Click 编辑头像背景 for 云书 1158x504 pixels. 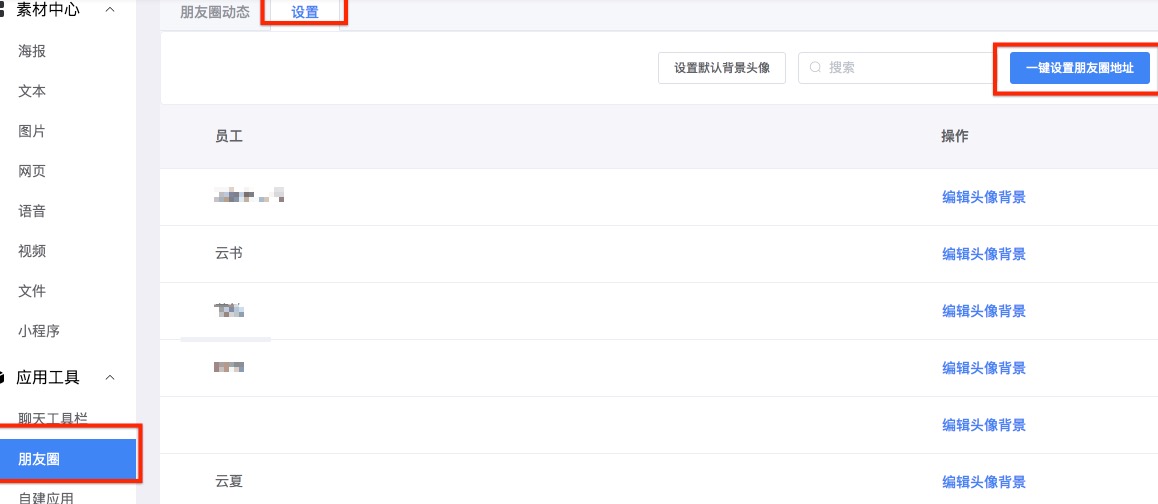(984, 254)
